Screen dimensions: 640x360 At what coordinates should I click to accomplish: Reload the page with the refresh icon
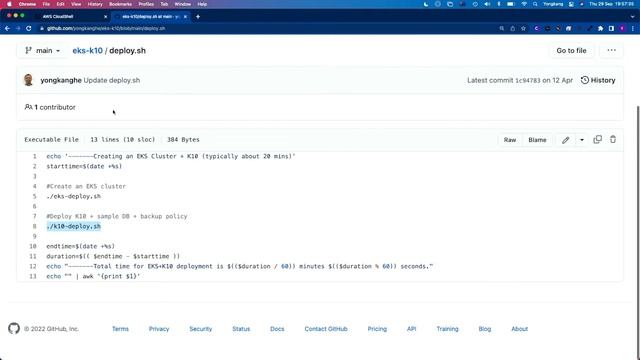tap(29, 29)
